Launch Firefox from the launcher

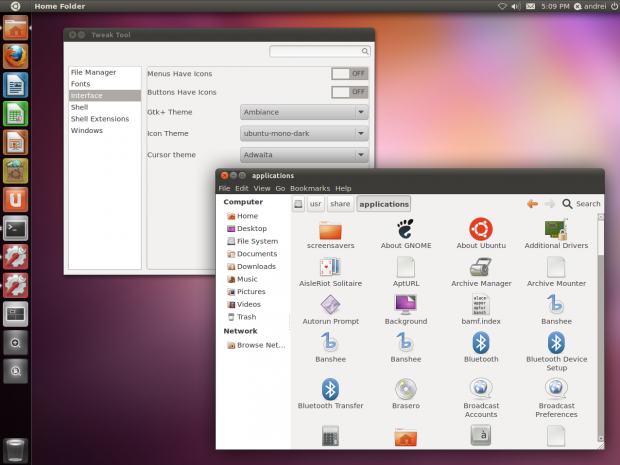pyautogui.click(x=15, y=57)
